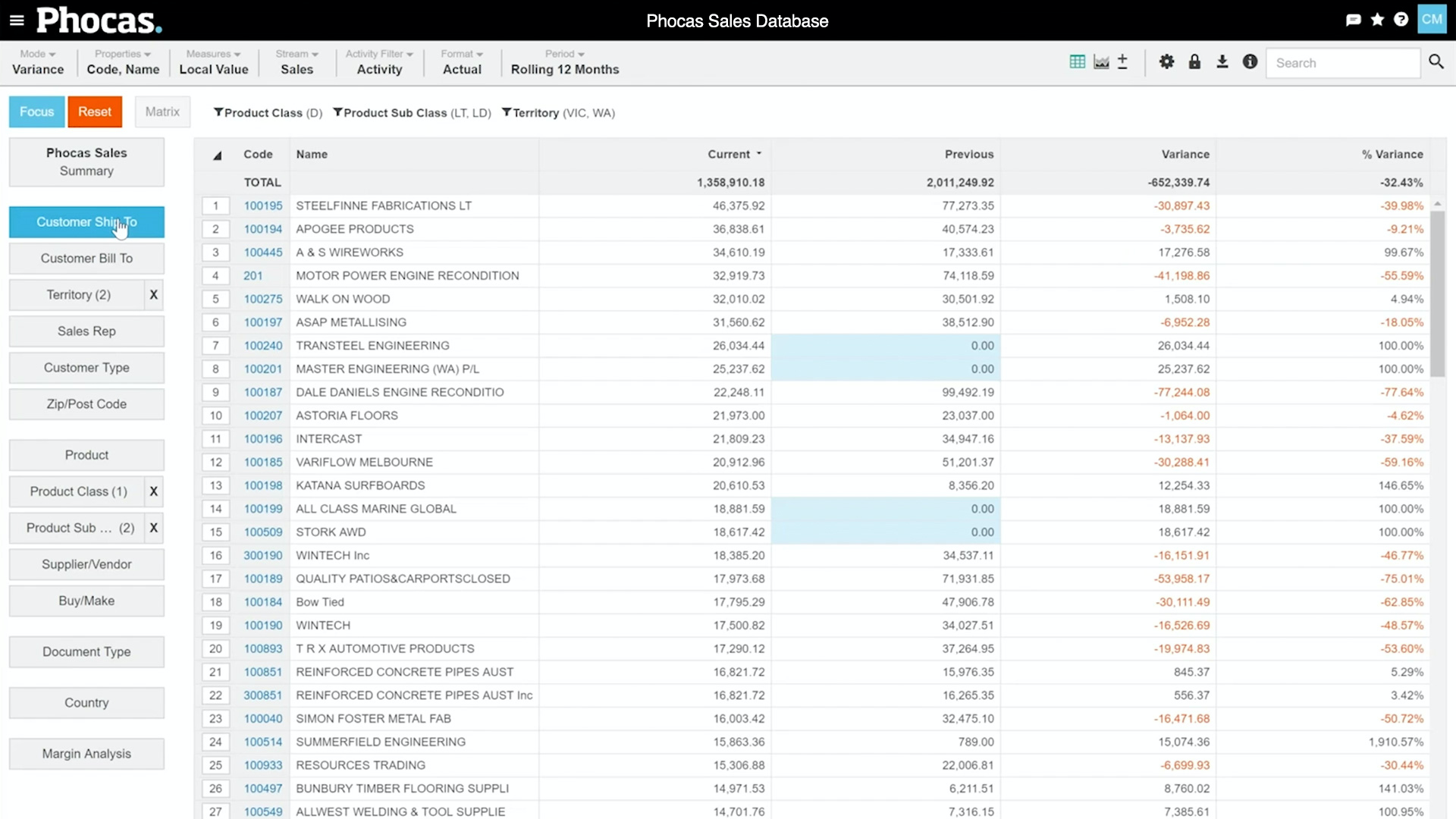This screenshot has height=819, width=1456.
Task: Remove the Product Sub Class filter X
Action: point(154,528)
